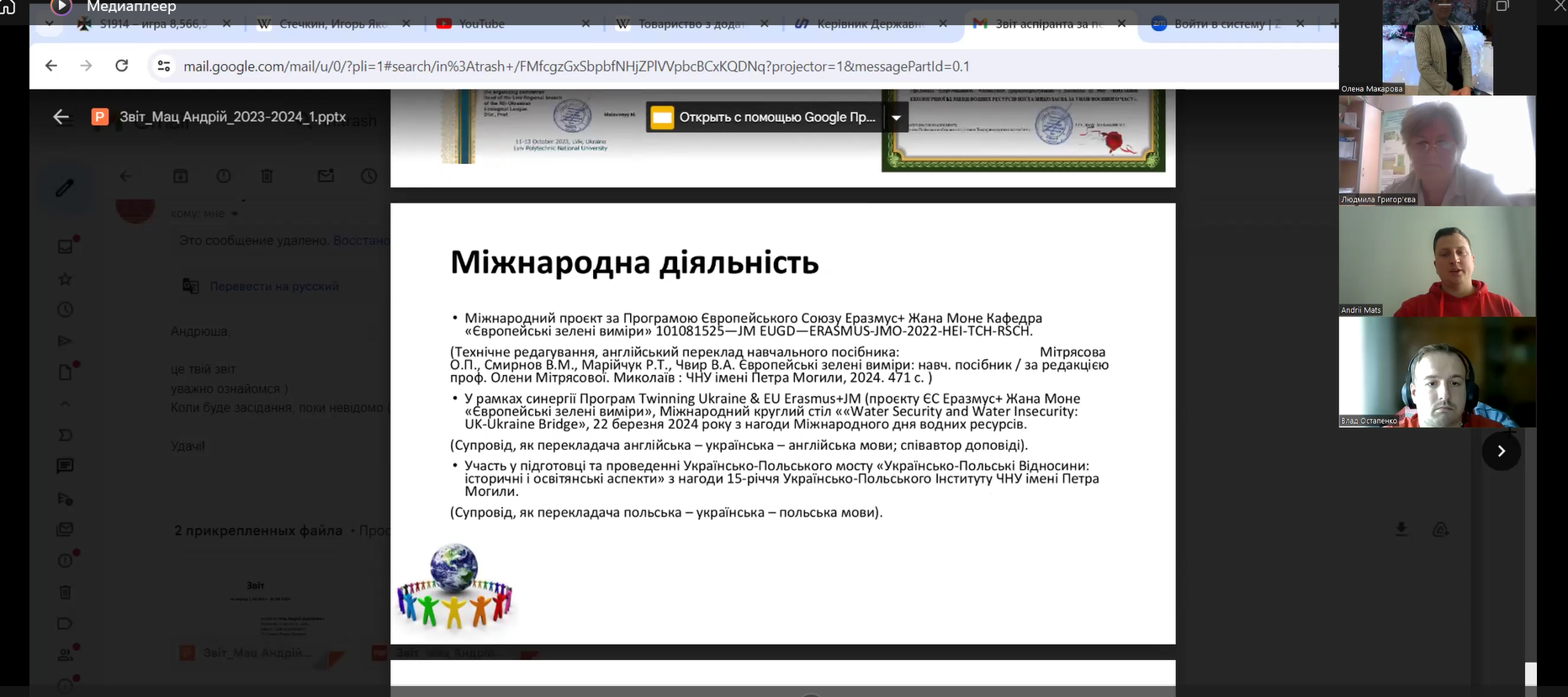Click the browser forward arrow
Screen dimensions: 1568x697
(86, 66)
